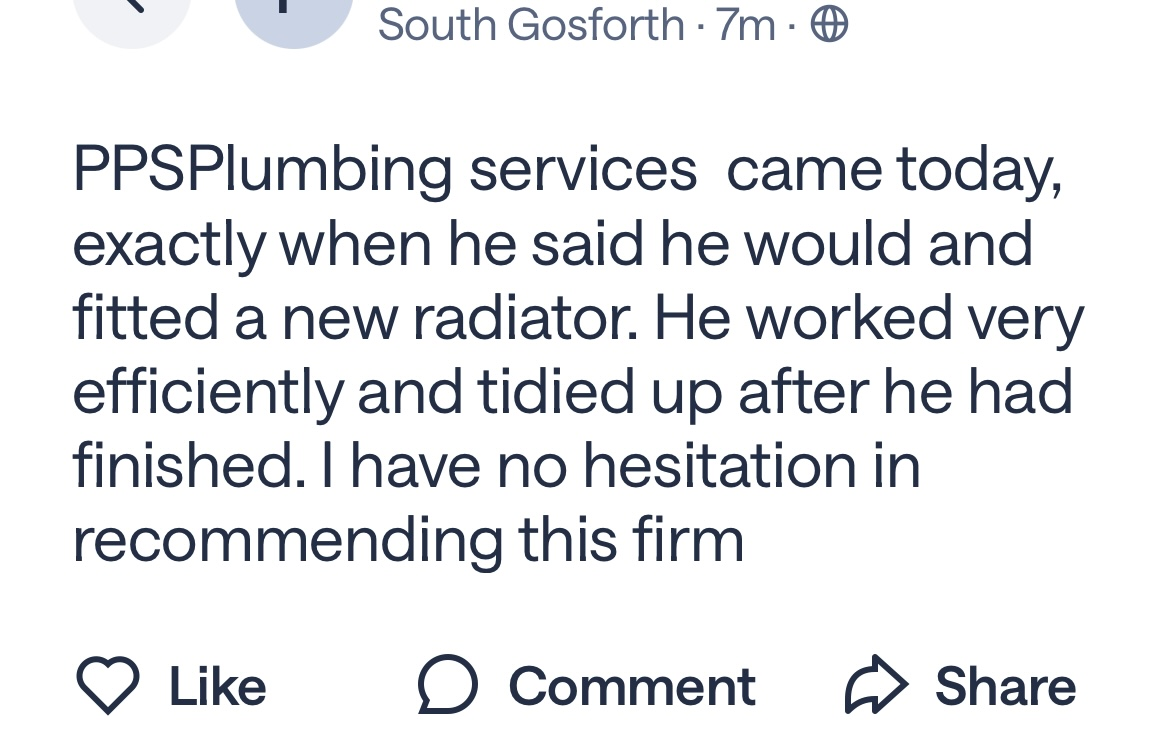Tap the share arrow icon
This screenshot has width=1170, height=744.
coord(876,686)
